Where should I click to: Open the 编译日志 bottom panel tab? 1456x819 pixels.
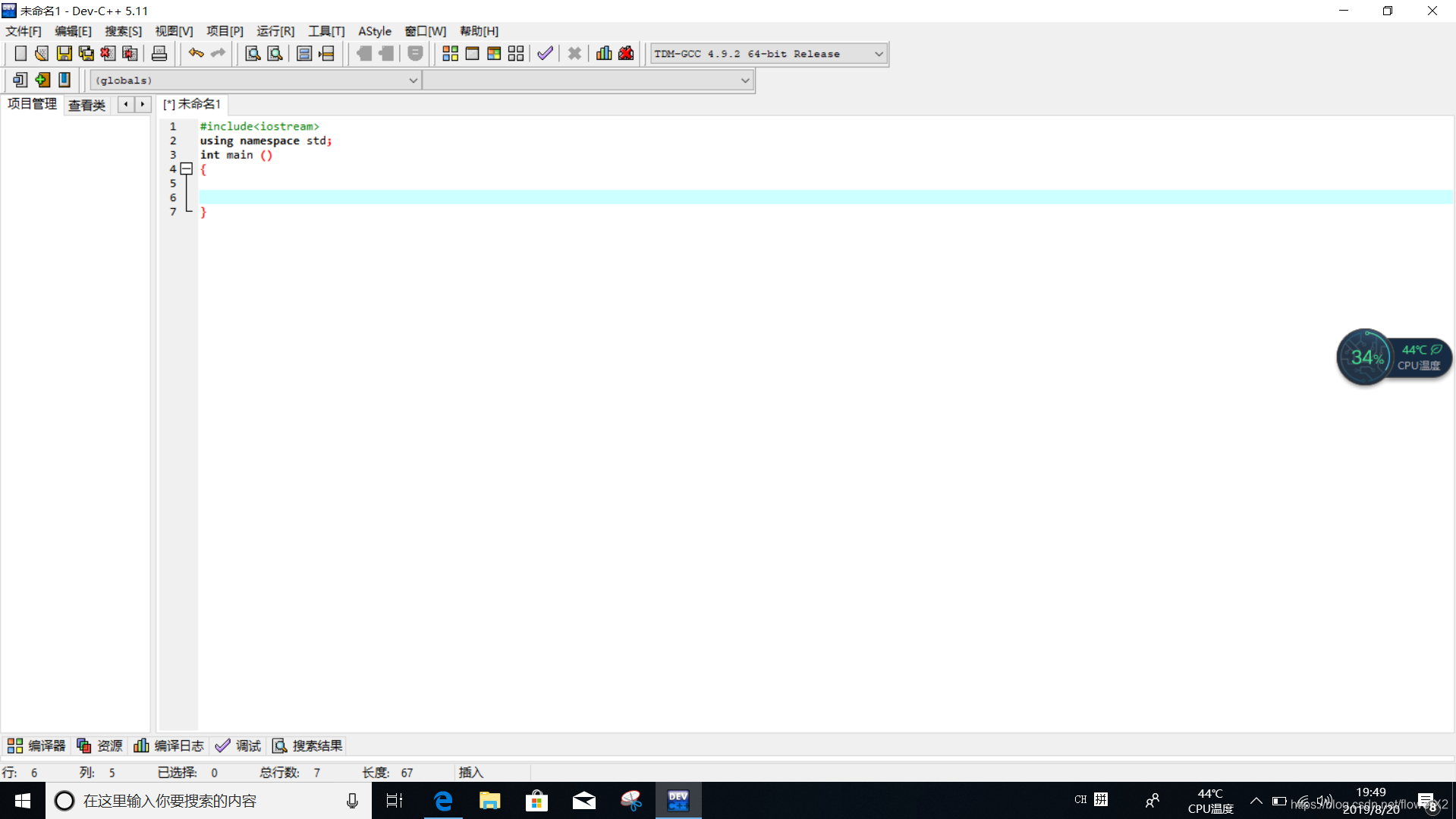pos(169,745)
